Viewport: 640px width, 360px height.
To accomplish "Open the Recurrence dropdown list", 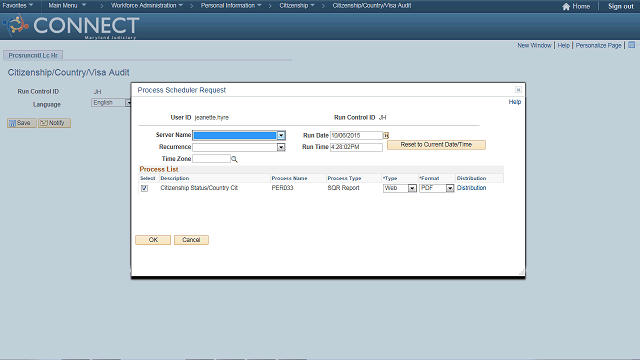I will [281, 147].
